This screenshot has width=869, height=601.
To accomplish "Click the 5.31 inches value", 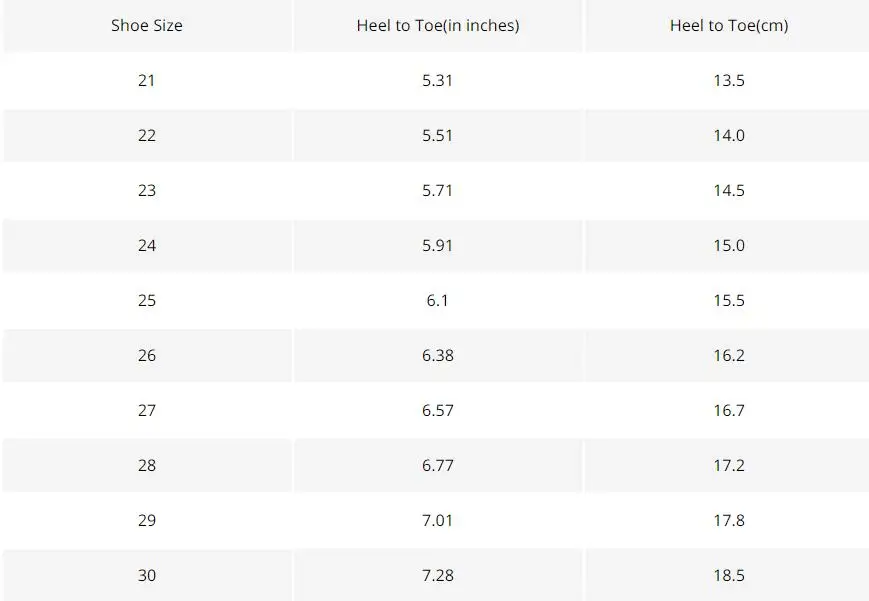I will pos(437,80).
